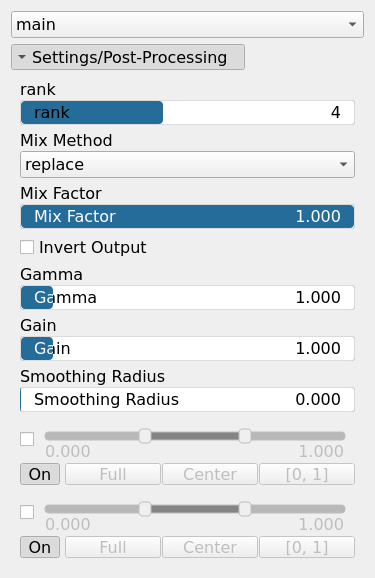The image size is (375, 578).
Task: Click the first Full button
Action: [113, 474]
